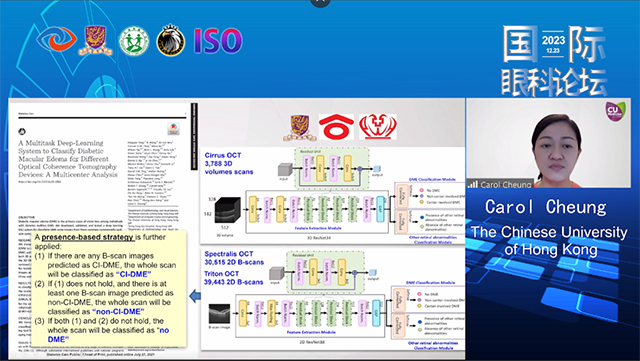Select the green circular people logo
This screenshot has height=361, width=640.
(x=134, y=42)
